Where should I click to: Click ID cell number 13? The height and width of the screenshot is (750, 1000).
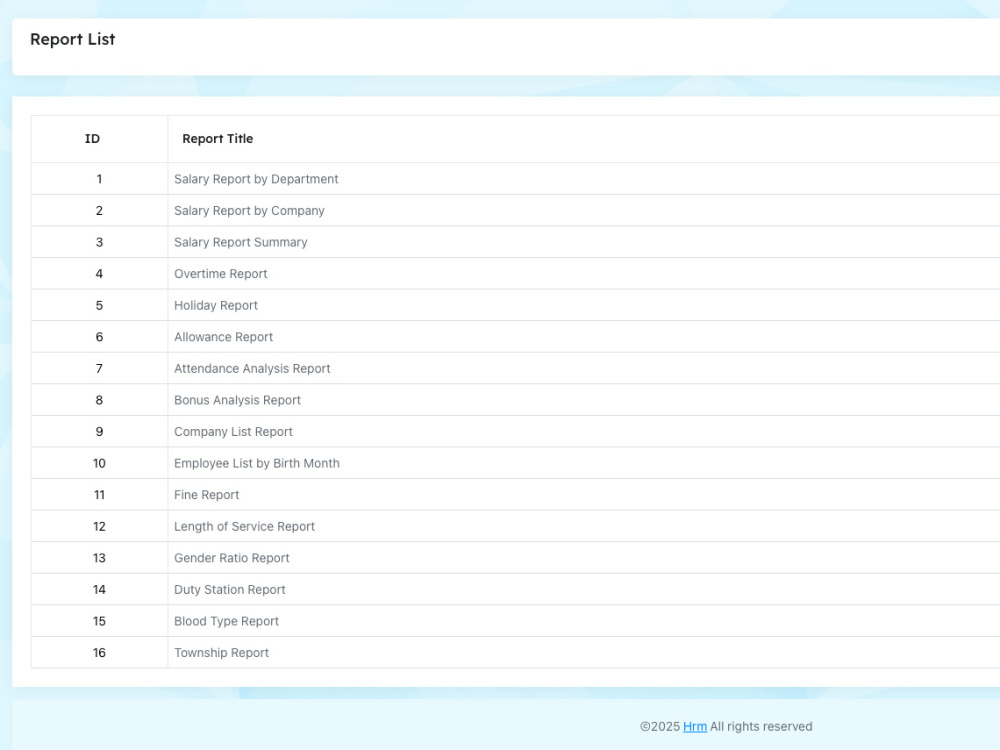coord(99,558)
